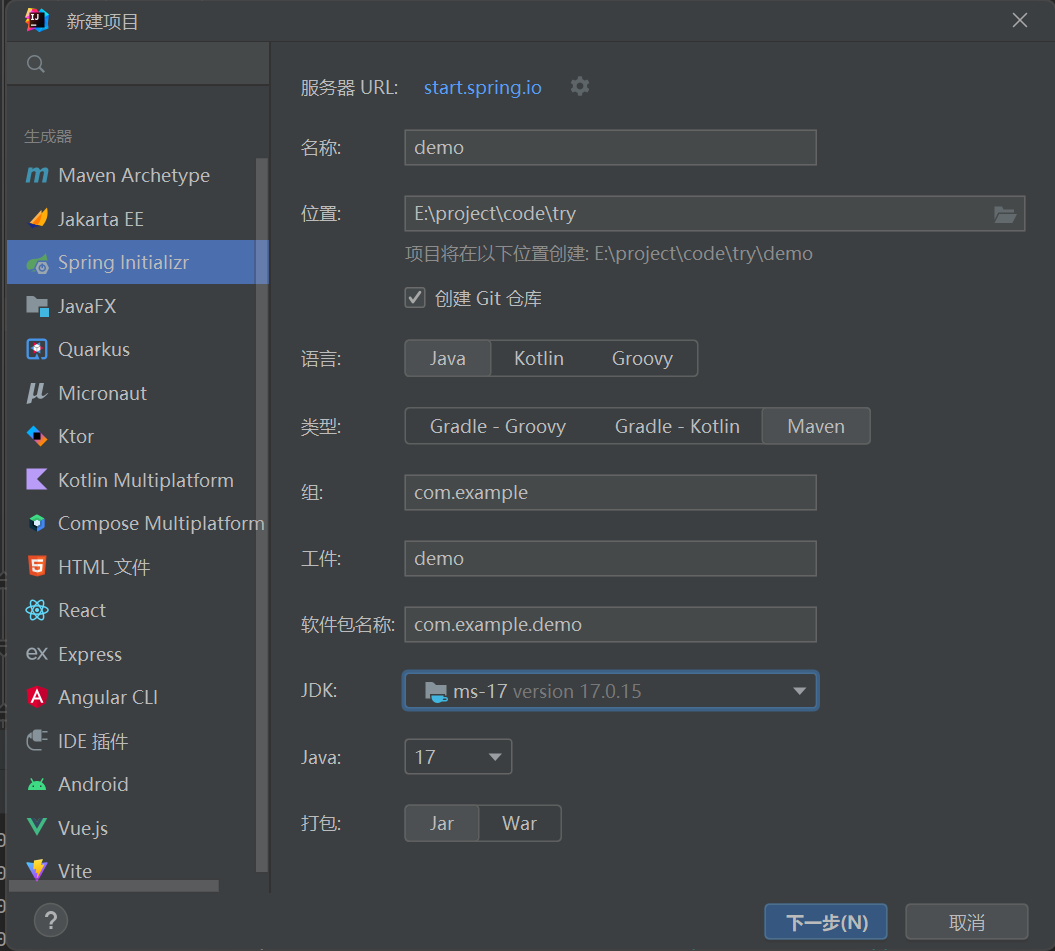Click the Android robot icon

tap(37, 785)
